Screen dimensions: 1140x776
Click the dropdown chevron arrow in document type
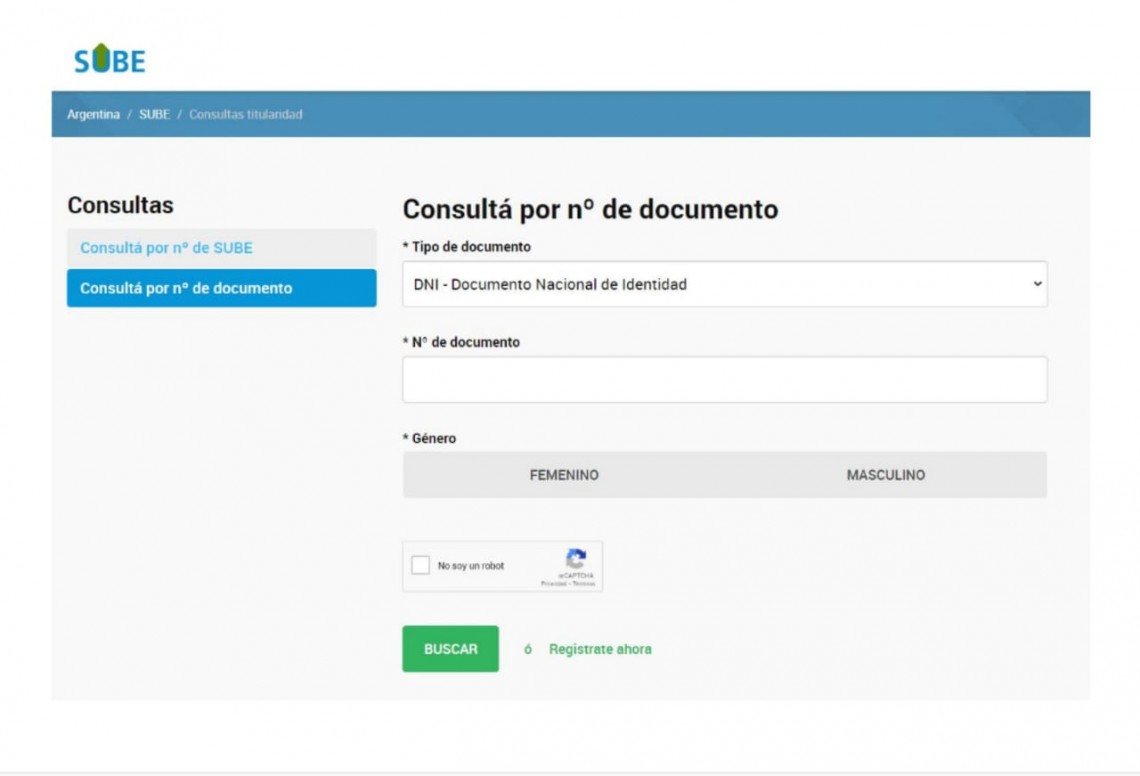click(x=1036, y=284)
